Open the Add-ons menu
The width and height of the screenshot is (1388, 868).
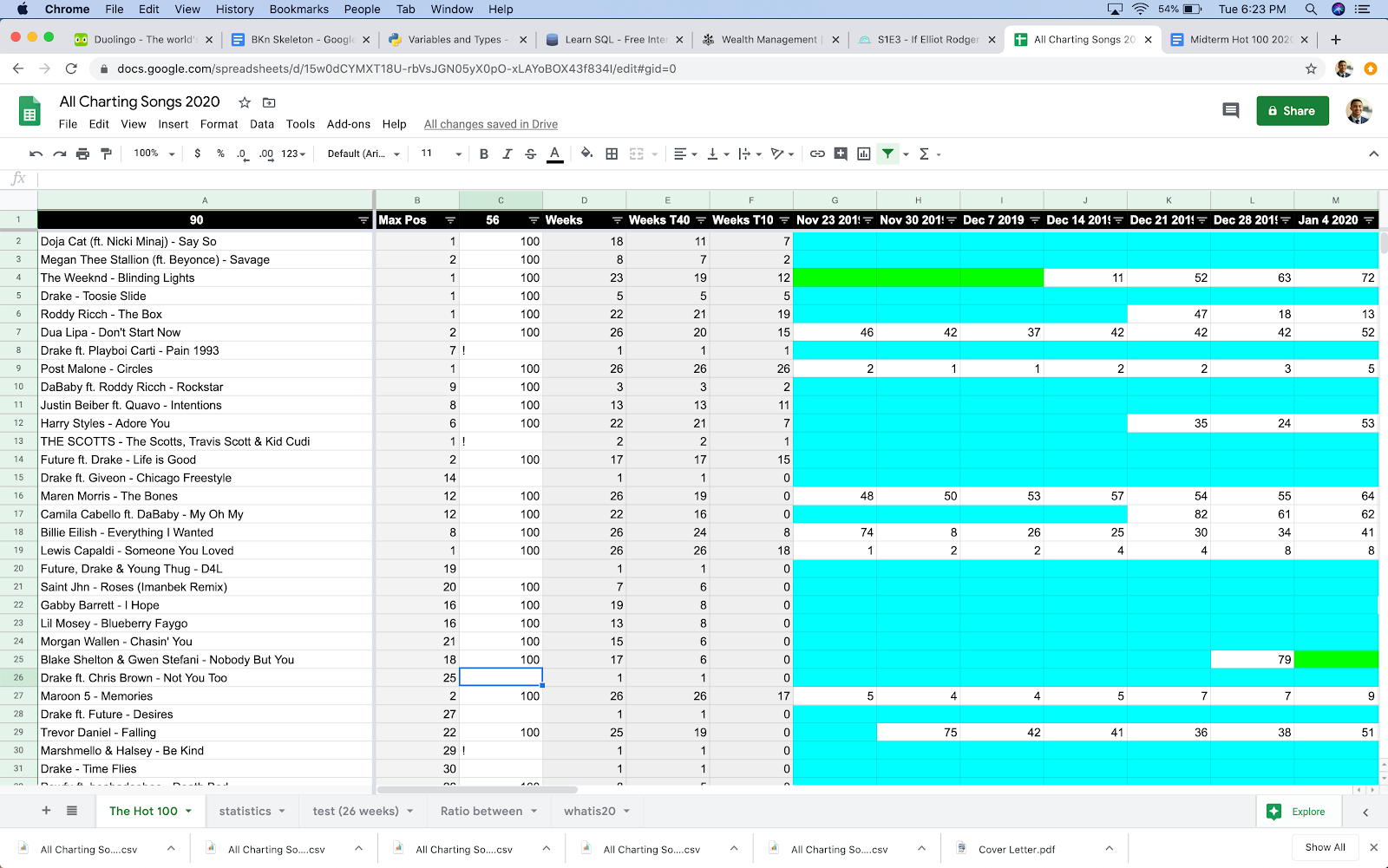[x=349, y=124]
